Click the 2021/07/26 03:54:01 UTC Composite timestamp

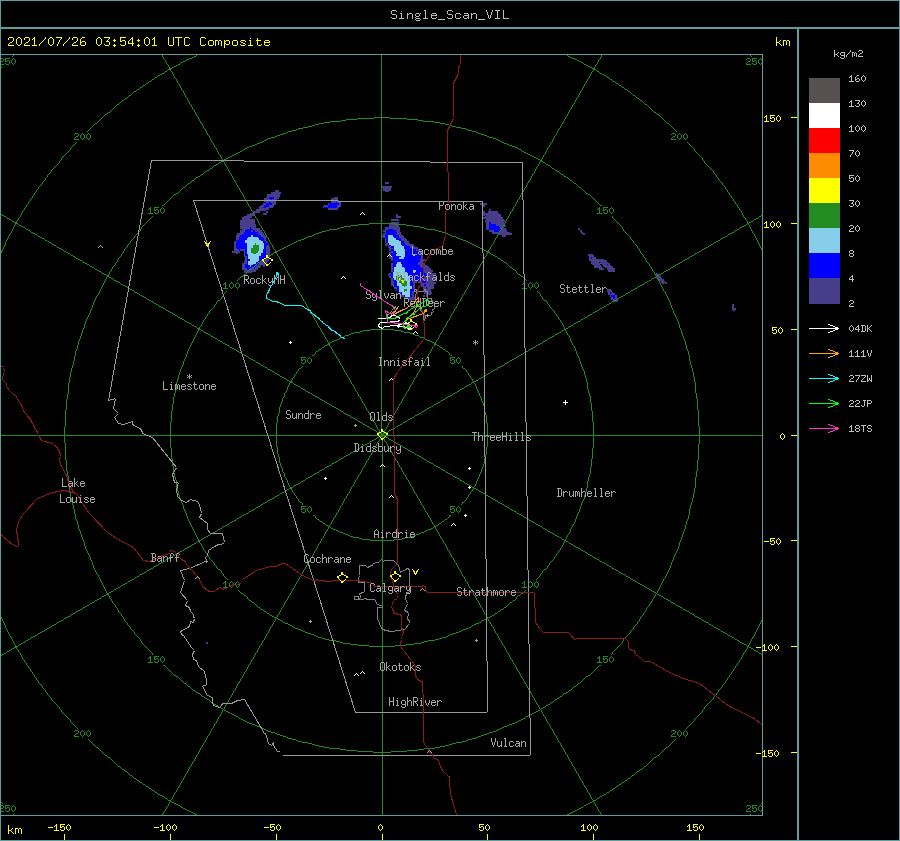[x=138, y=42]
